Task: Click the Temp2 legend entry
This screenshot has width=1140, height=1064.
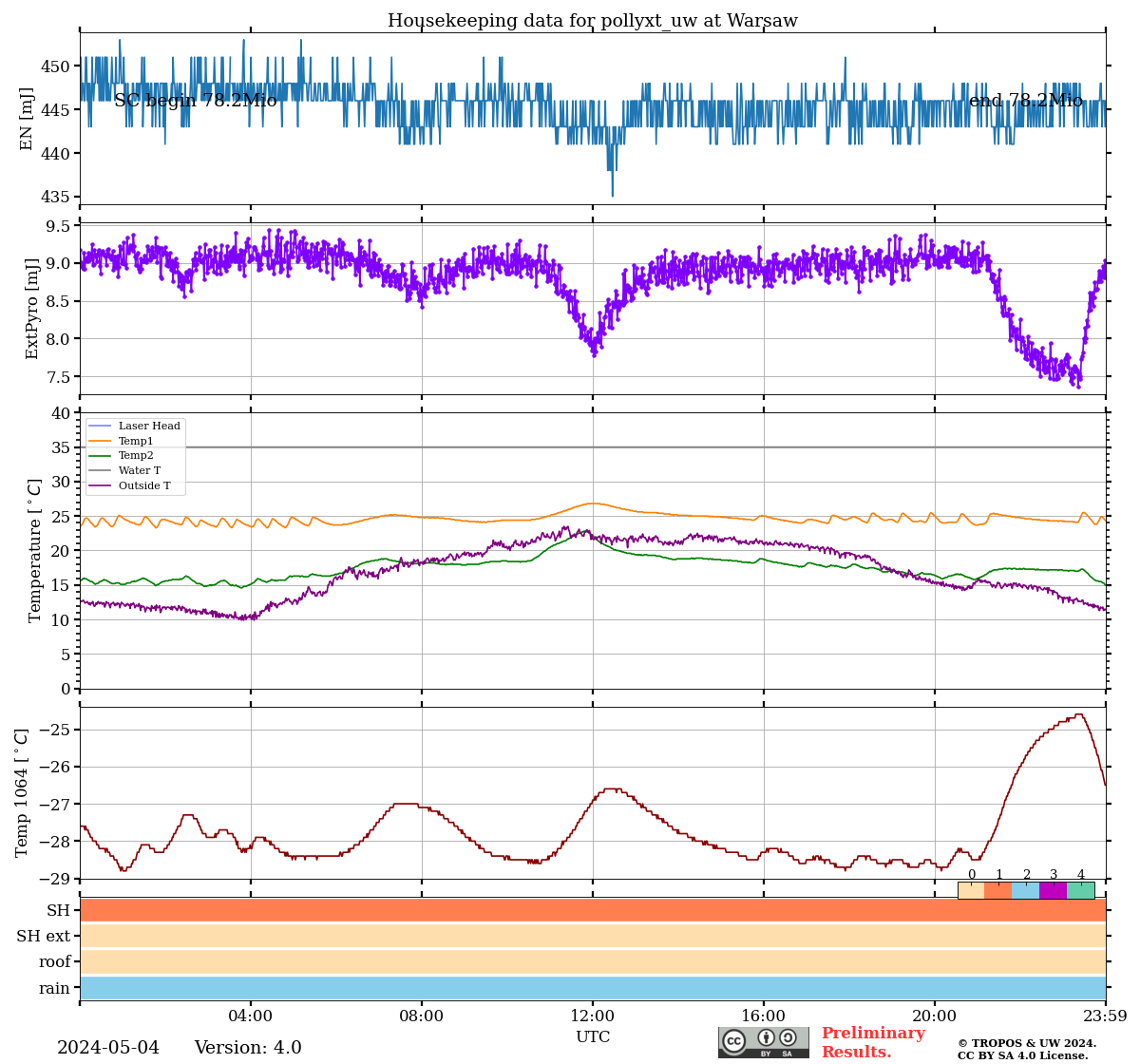Action: (121, 456)
